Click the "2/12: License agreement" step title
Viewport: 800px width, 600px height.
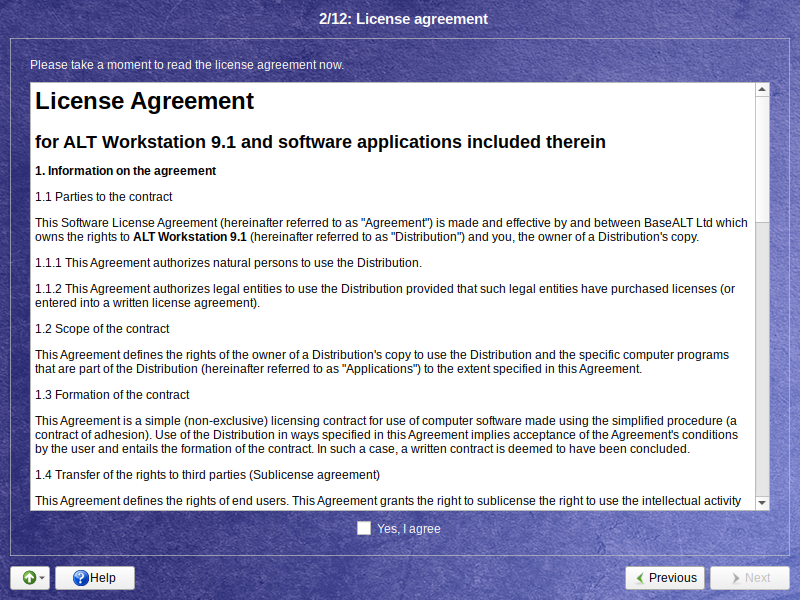point(404,19)
